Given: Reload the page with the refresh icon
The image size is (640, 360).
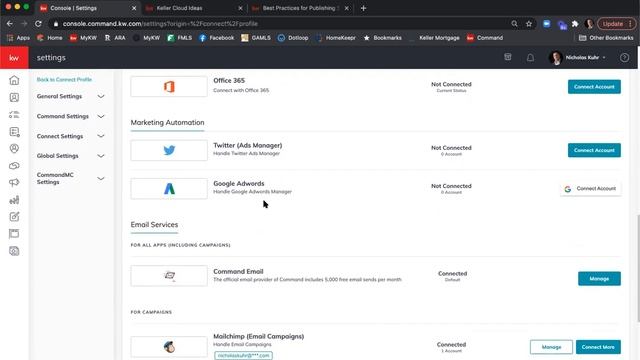Looking at the screenshot, I should 38,24.
